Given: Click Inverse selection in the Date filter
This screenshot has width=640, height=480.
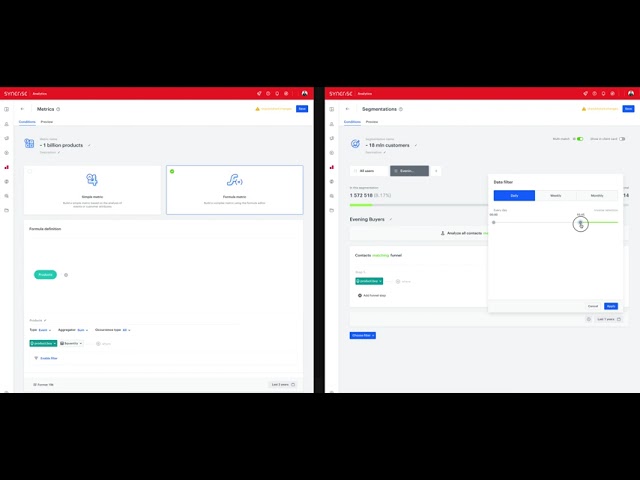Looking at the screenshot, I should [606, 210].
